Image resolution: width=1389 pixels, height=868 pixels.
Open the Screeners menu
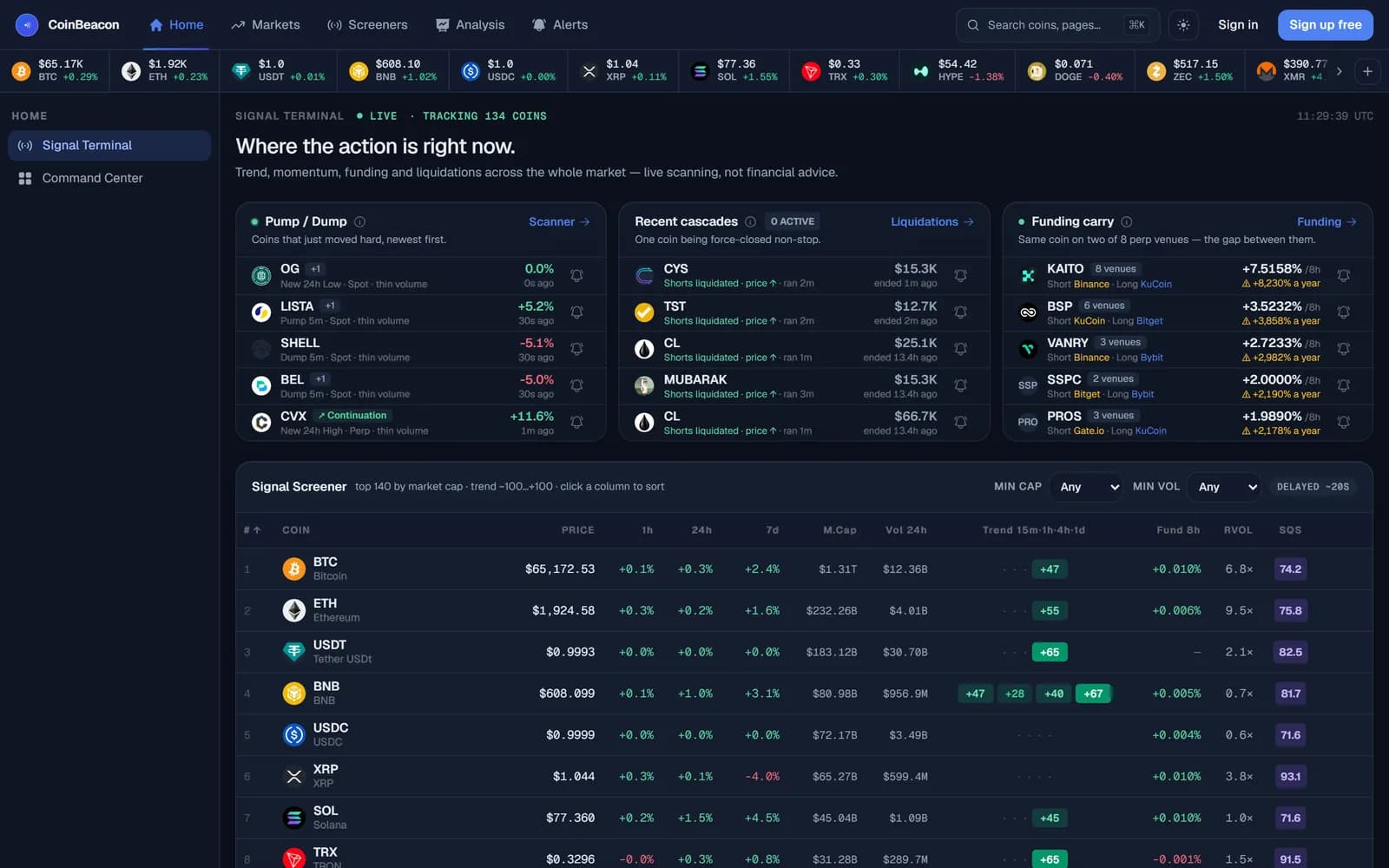click(367, 25)
